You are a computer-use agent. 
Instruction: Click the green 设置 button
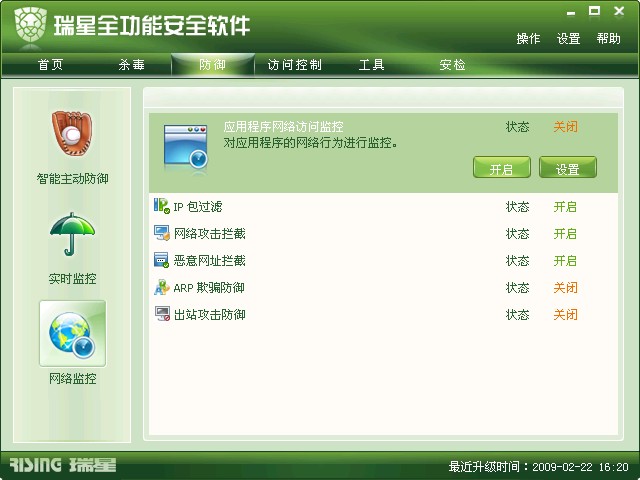tap(568, 167)
